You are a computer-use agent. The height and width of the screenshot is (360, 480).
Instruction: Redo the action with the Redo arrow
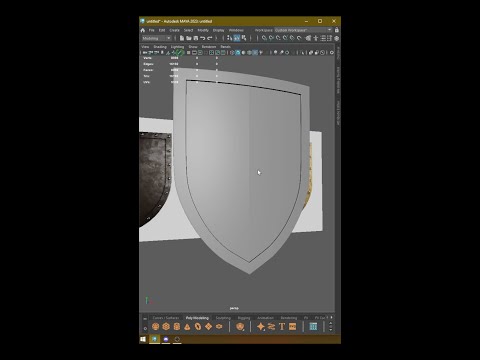[210, 38]
